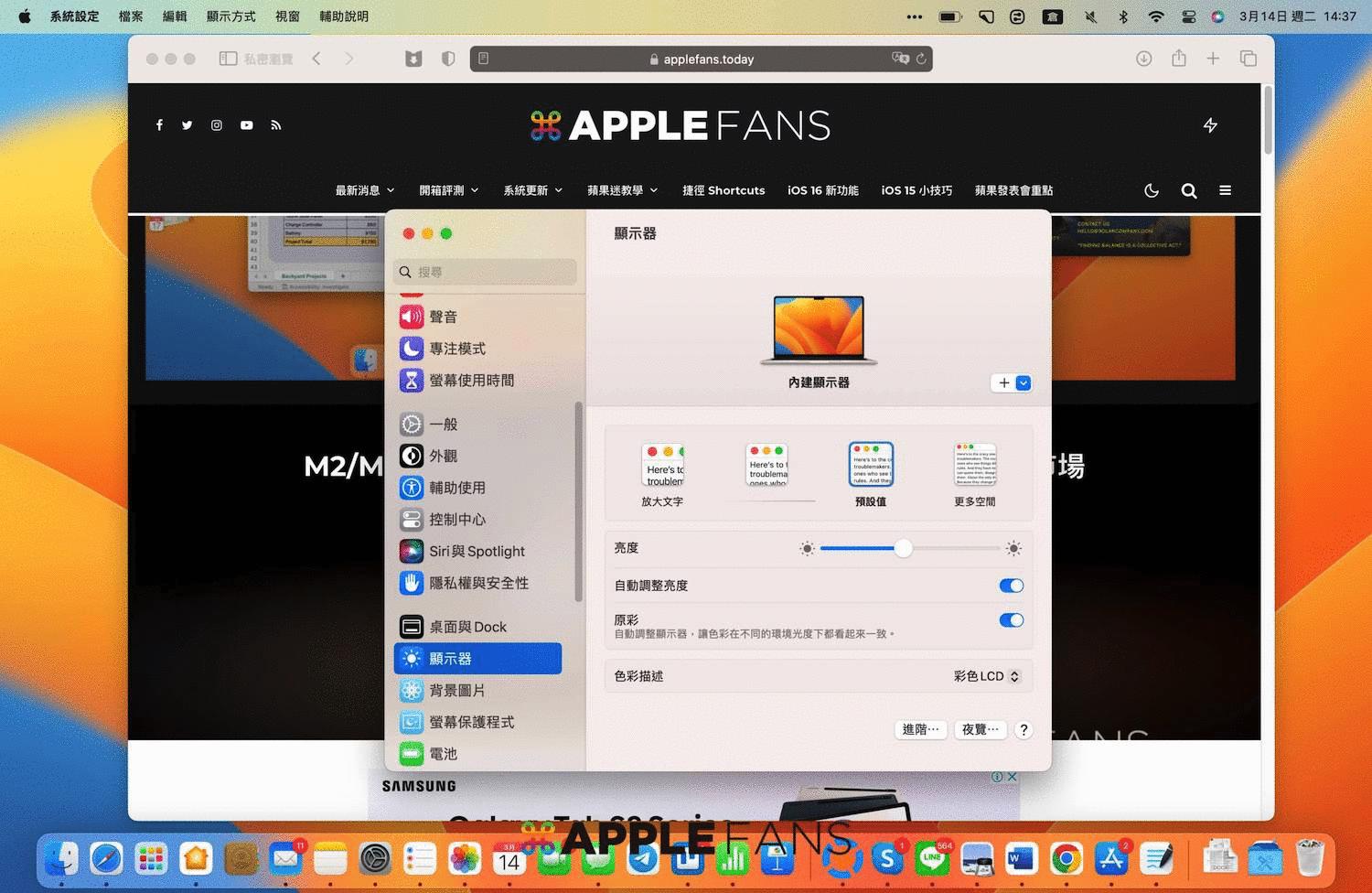Click the 搜尋 search field in settings
The height and width of the screenshot is (893, 1372).
coord(484,272)
